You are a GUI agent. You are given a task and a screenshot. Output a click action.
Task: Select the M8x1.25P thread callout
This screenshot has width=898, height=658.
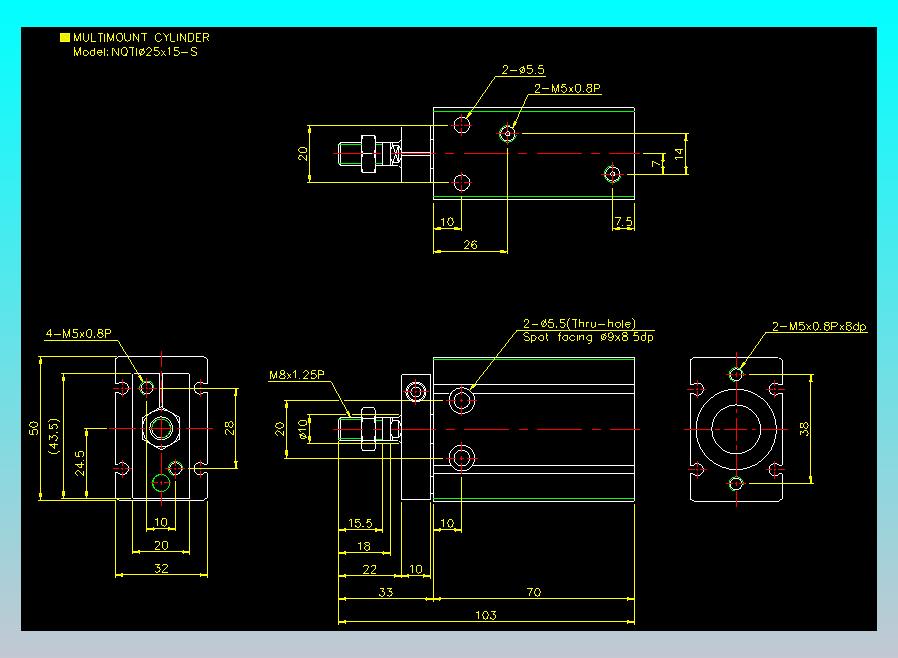coord(297,375)
